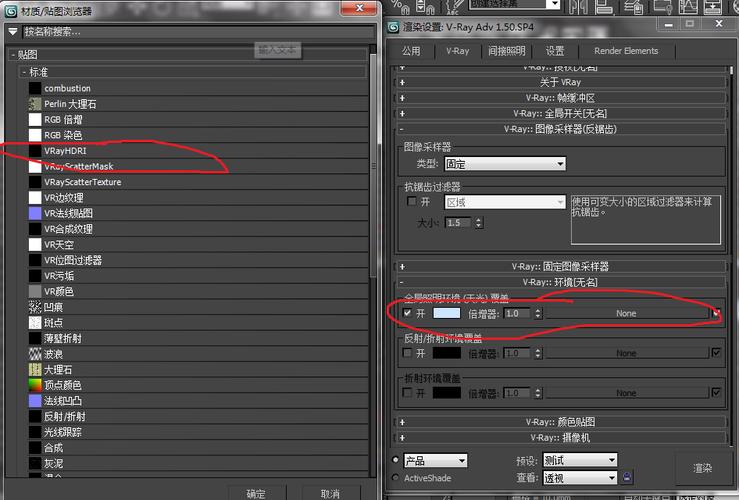Select the 产品 render mode radio button
The width and height of the screenshot is (739, 500).
click(395, 459)
